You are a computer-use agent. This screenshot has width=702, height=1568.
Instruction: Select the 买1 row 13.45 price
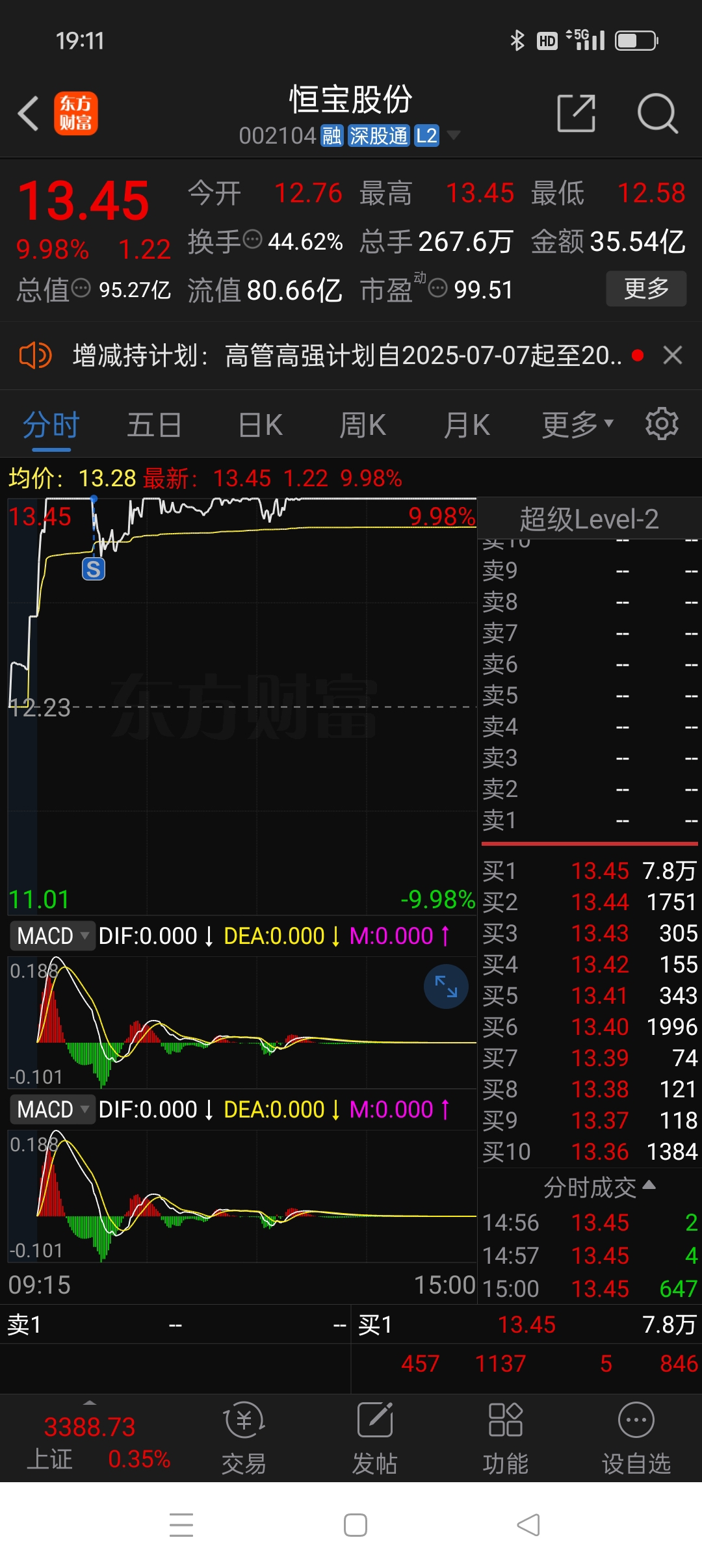coord(600,871)
